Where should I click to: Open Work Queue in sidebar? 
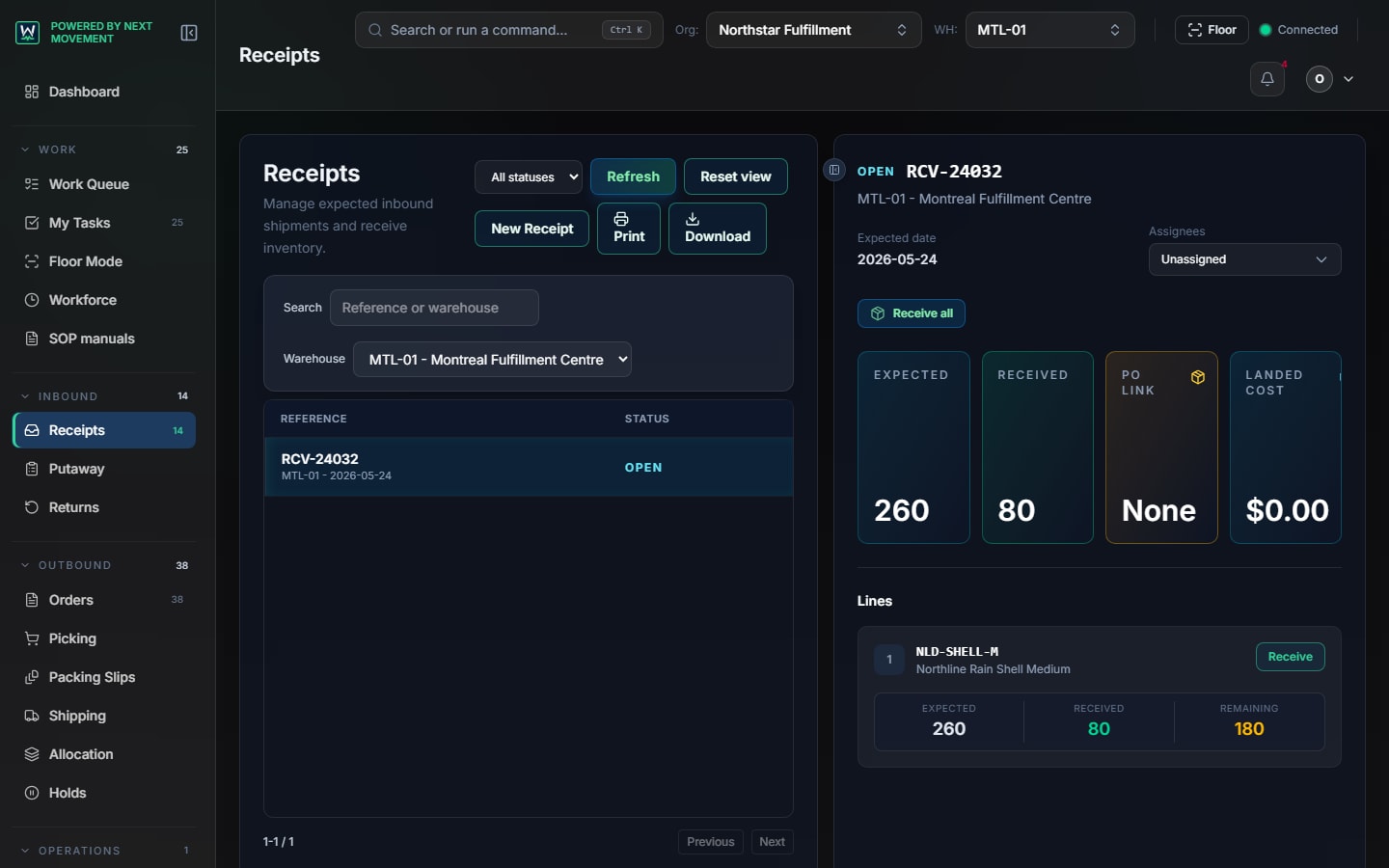[x=104, y=184]
